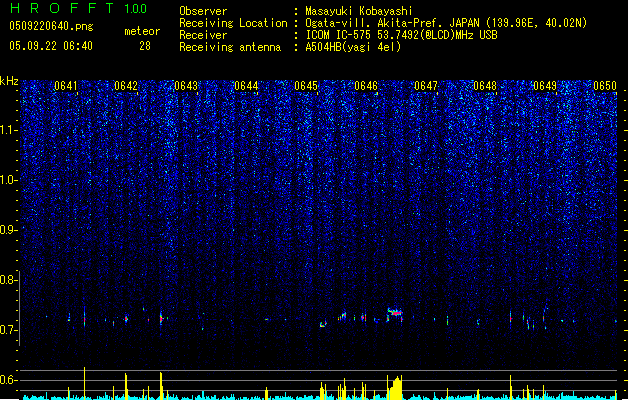Image resolution: width=629 pixels, height=400 pixels.
Task: Click the A504HB(yagi 4el) antenna value
Action: point(353,47)
